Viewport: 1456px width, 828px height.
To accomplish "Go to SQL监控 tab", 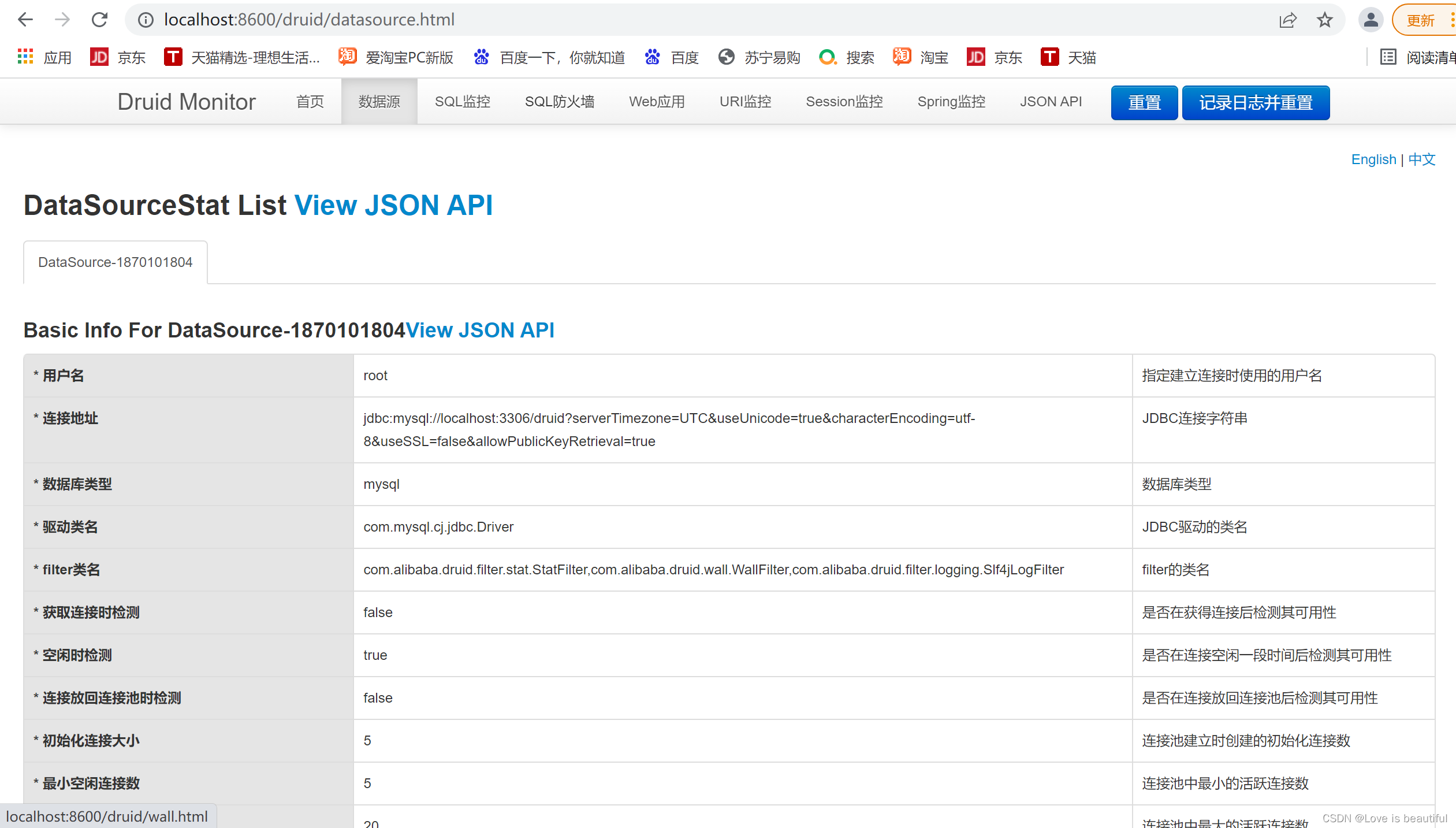I will pos(462,102).
